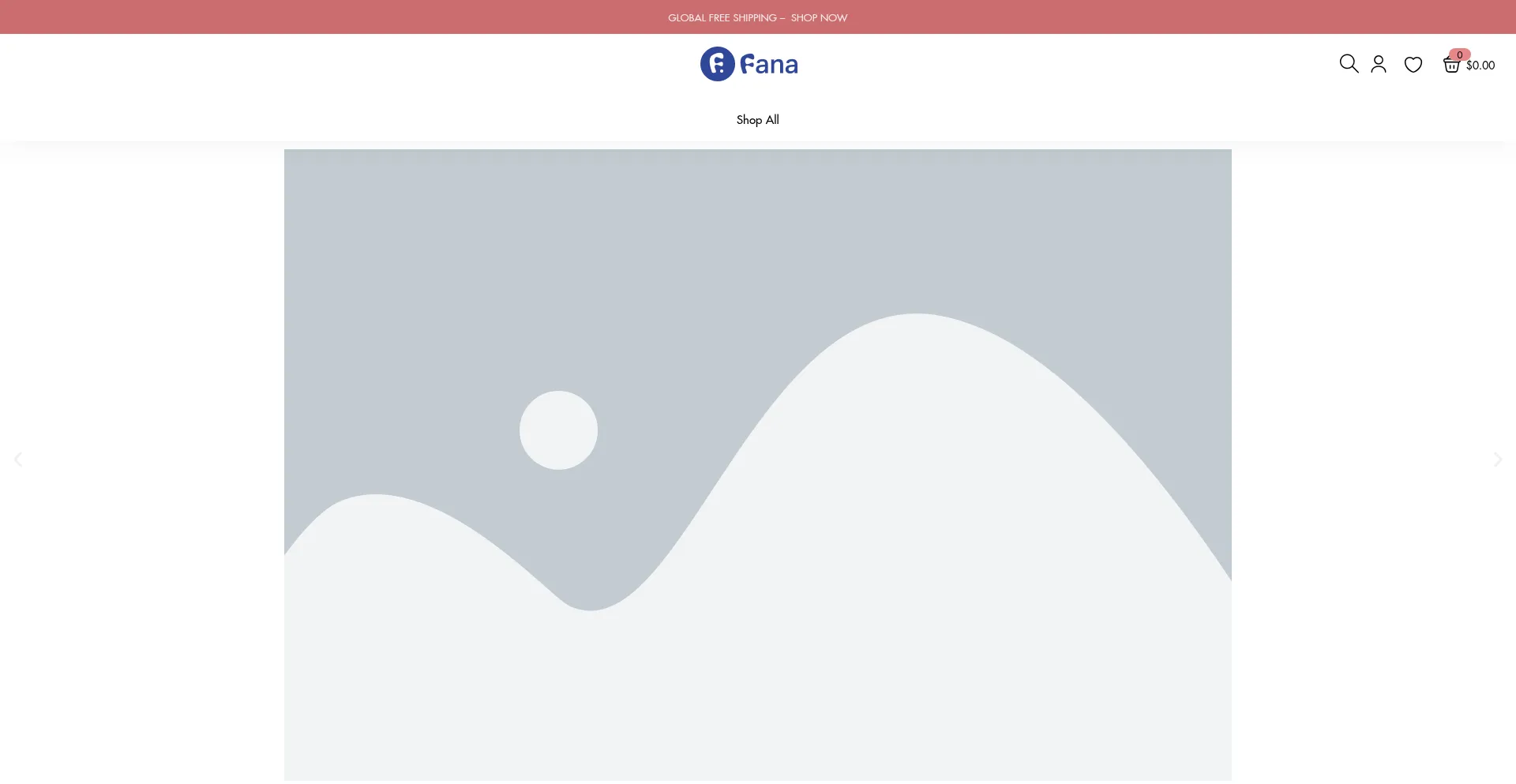The width and height of the screenshot is (1516, 784).
Task: Open the wishlist heart icon
Action: [1413, 65]
